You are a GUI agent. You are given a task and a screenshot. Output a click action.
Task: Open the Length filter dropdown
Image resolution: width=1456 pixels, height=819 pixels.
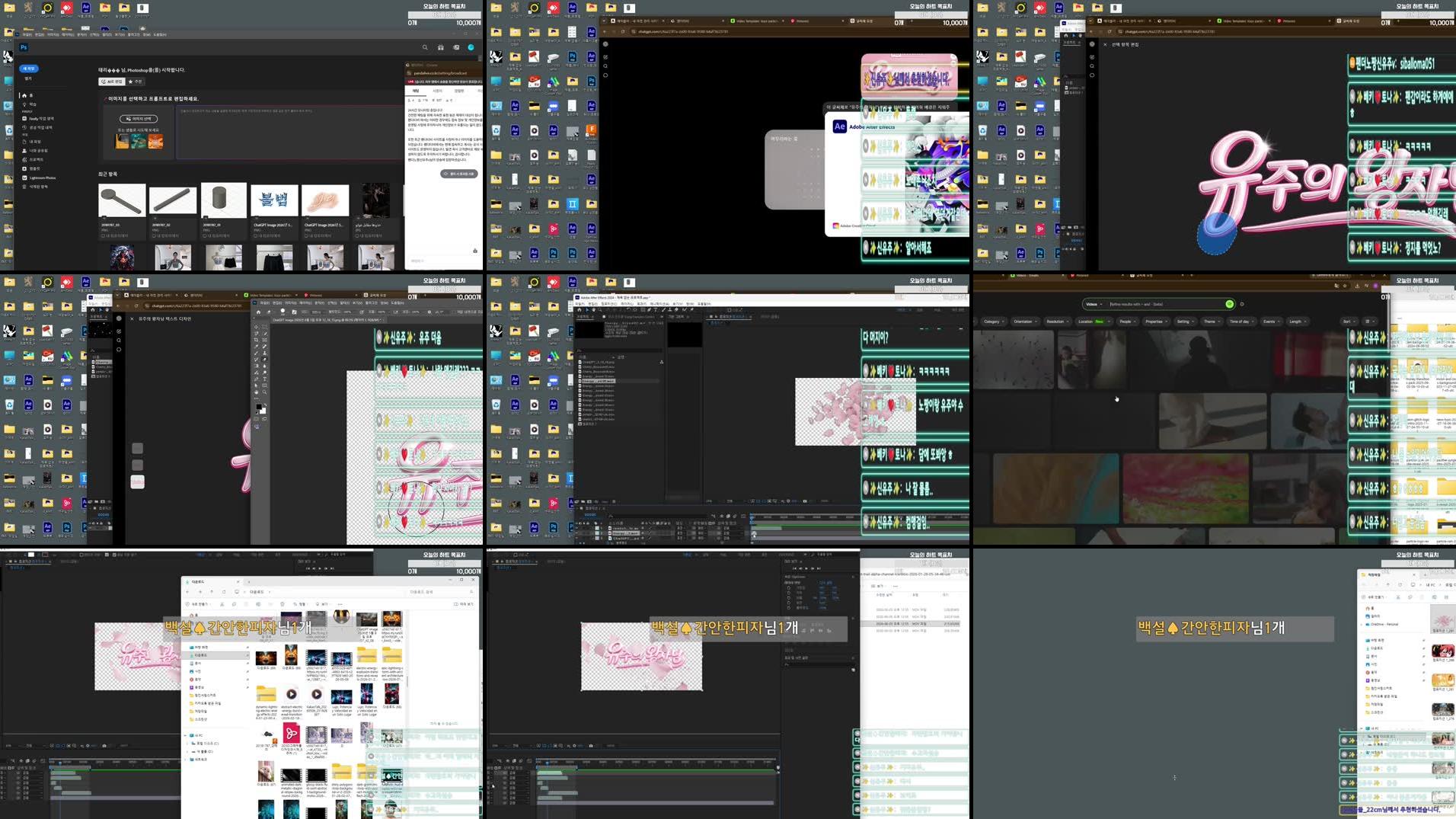point(1298,322)
